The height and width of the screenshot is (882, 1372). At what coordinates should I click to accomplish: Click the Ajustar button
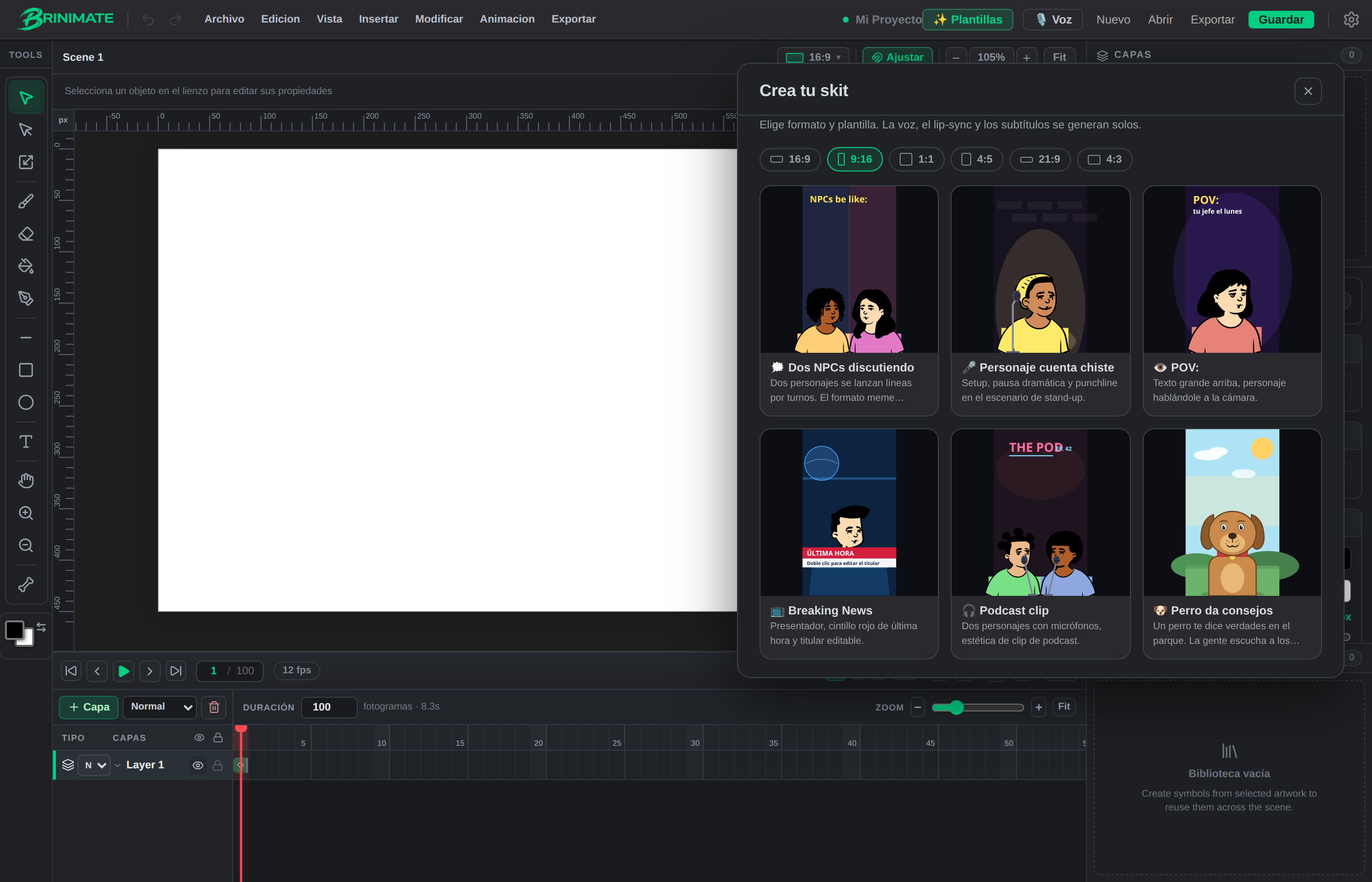pos(897,57)
